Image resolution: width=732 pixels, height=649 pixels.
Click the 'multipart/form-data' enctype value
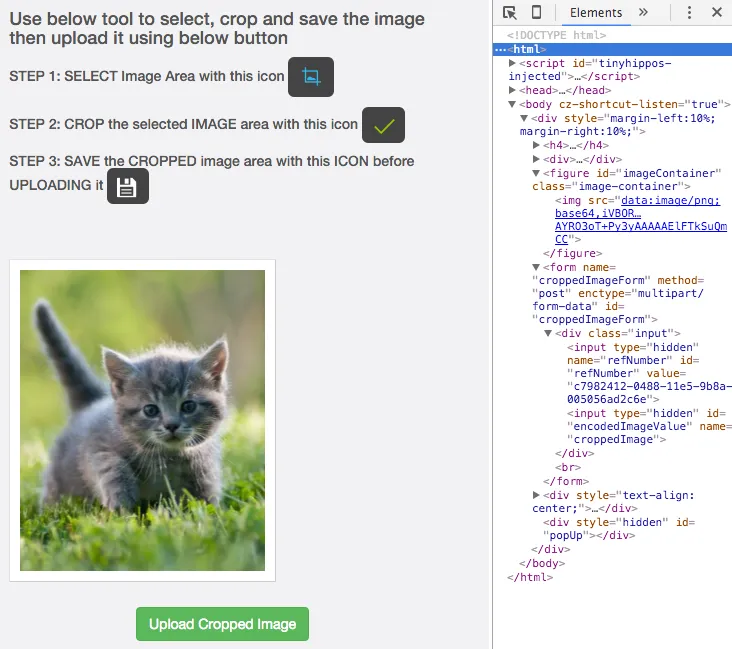coord(618,300)
